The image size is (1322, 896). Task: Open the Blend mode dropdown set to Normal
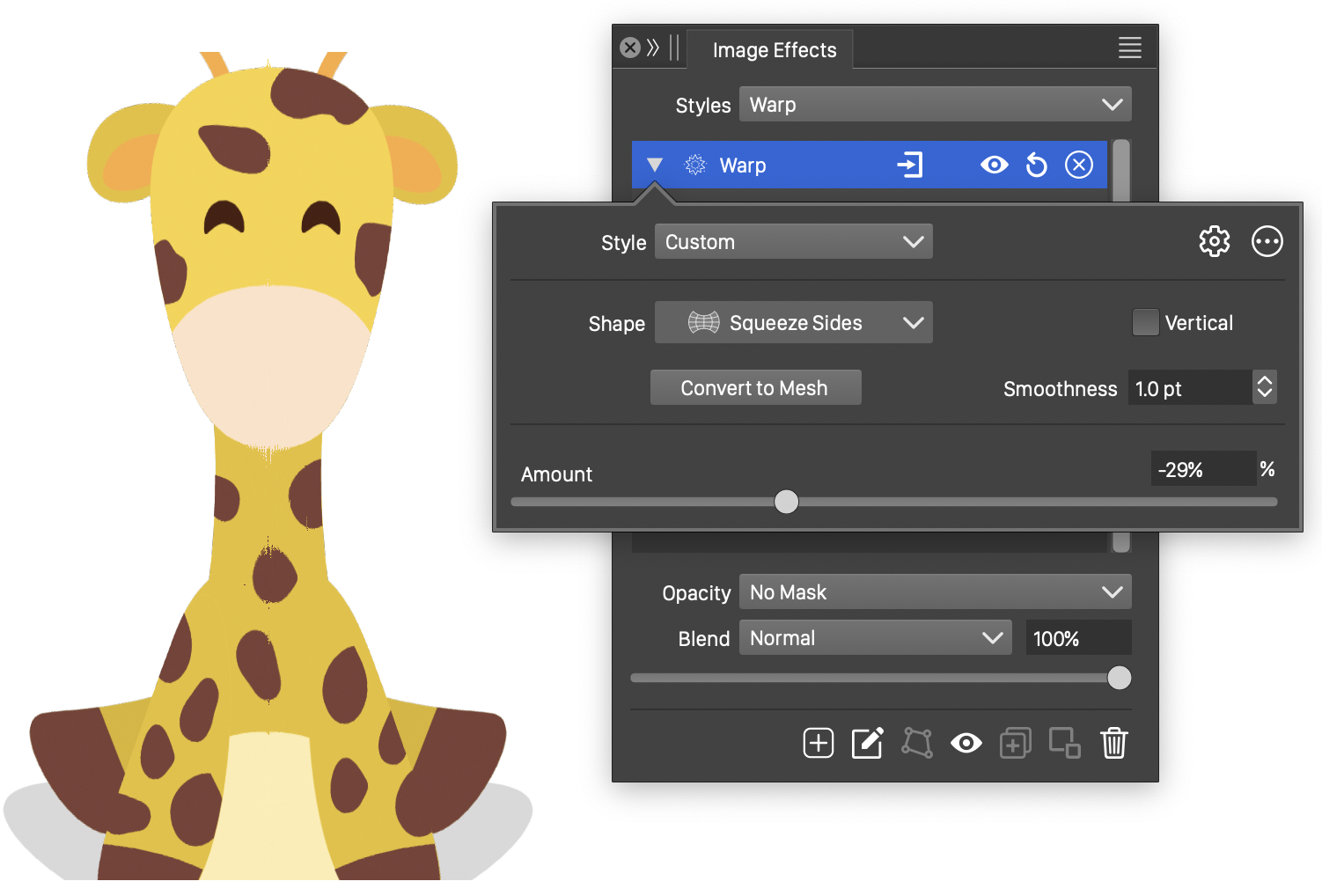(x=875, y=638)
